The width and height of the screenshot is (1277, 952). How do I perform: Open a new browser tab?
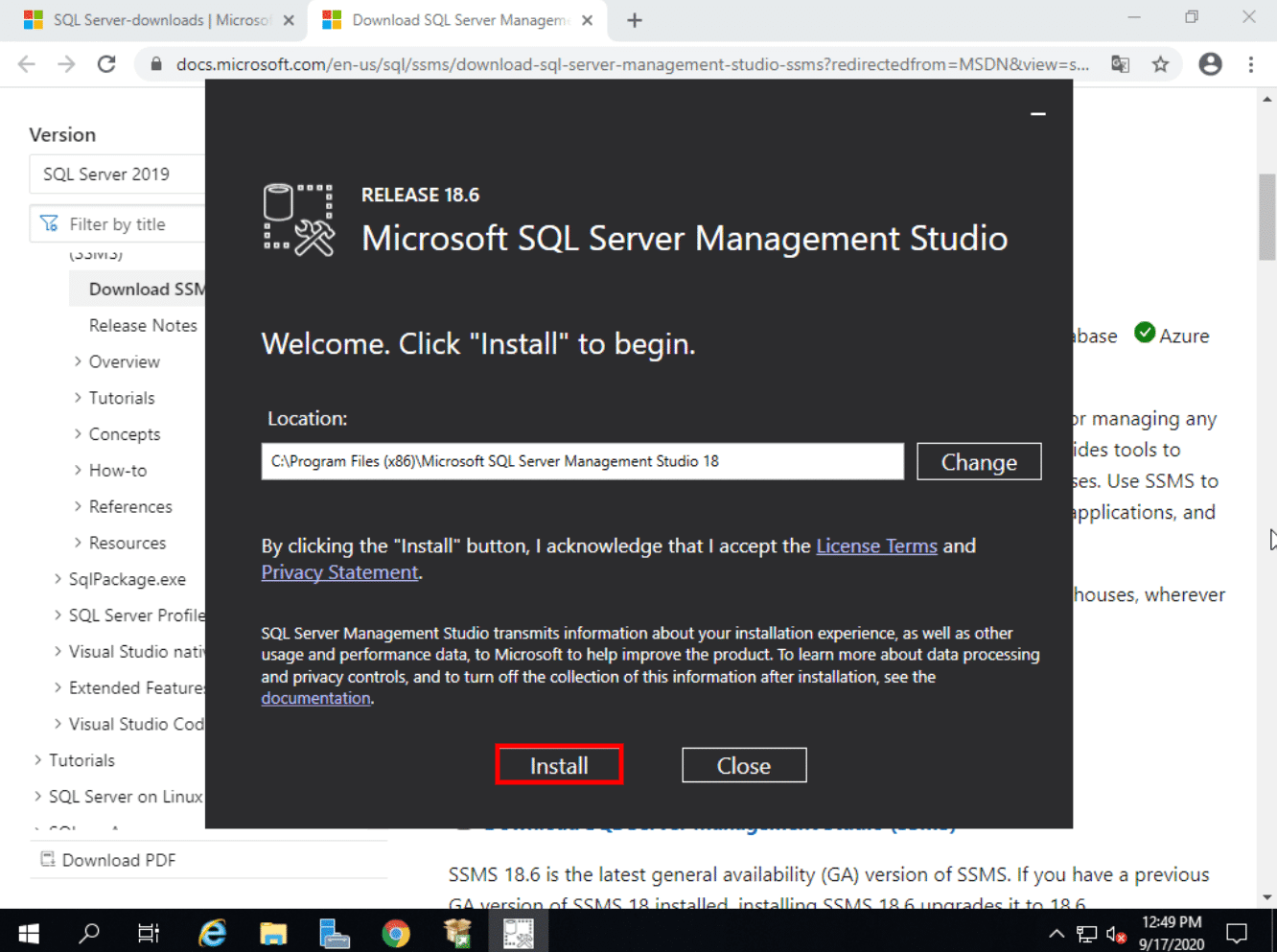click(x=635, y=20)
